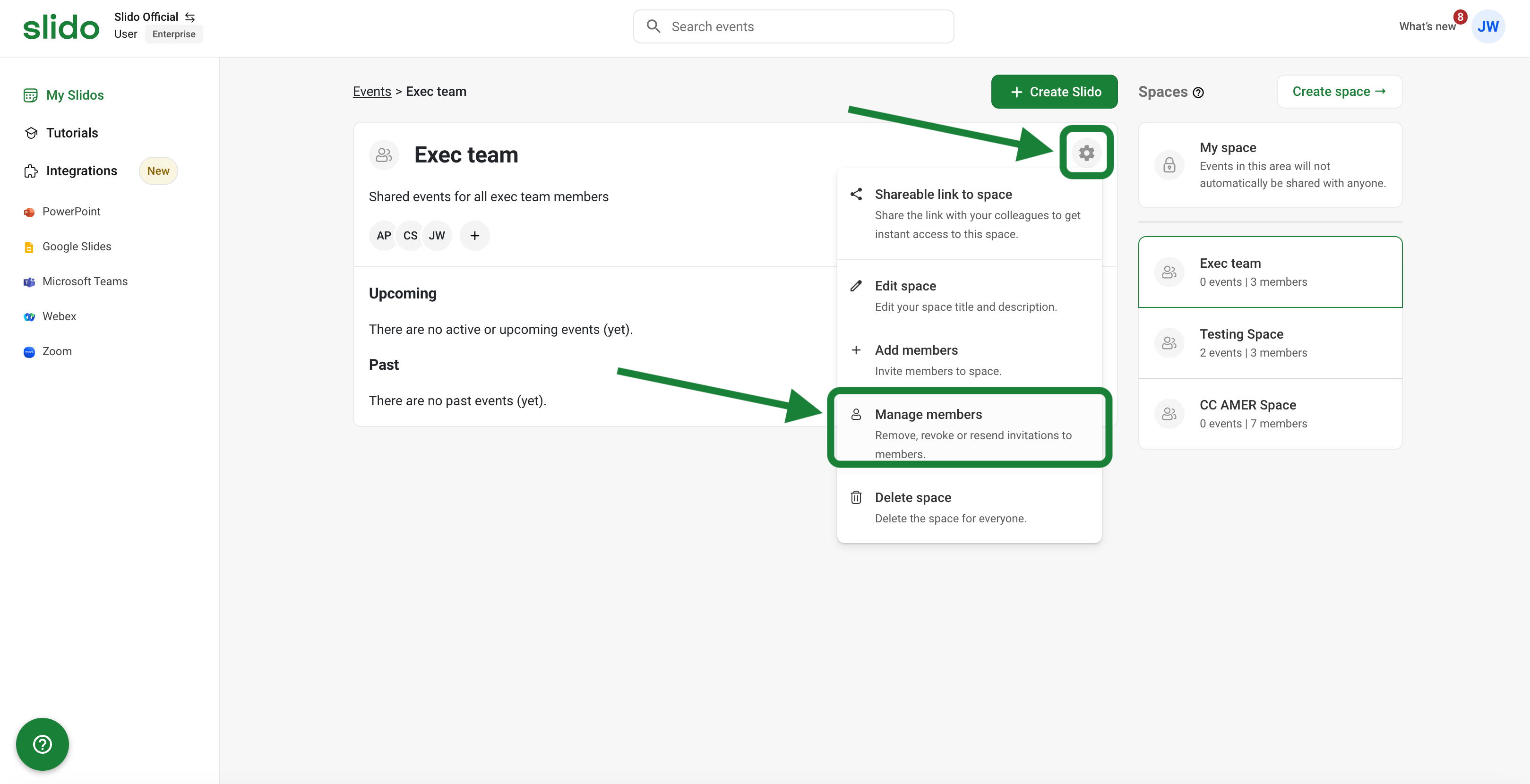This screenshot has width=1530, height=784.
Task: Click the PowerPoint integration icon
Action: pos(29,212)
